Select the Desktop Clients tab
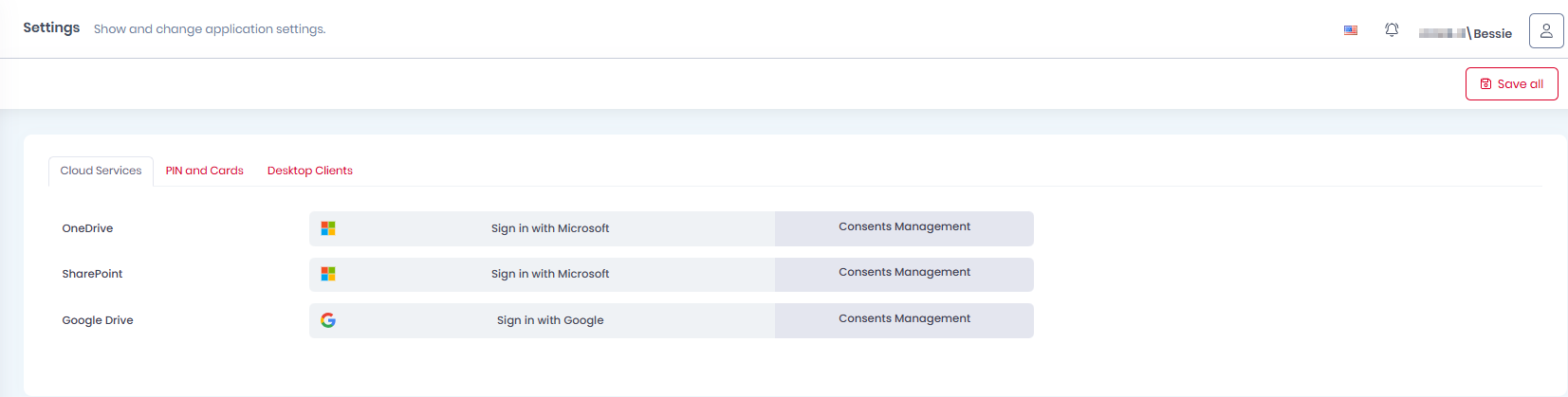Screen dimensions: 1568x397 coord(310,171)
